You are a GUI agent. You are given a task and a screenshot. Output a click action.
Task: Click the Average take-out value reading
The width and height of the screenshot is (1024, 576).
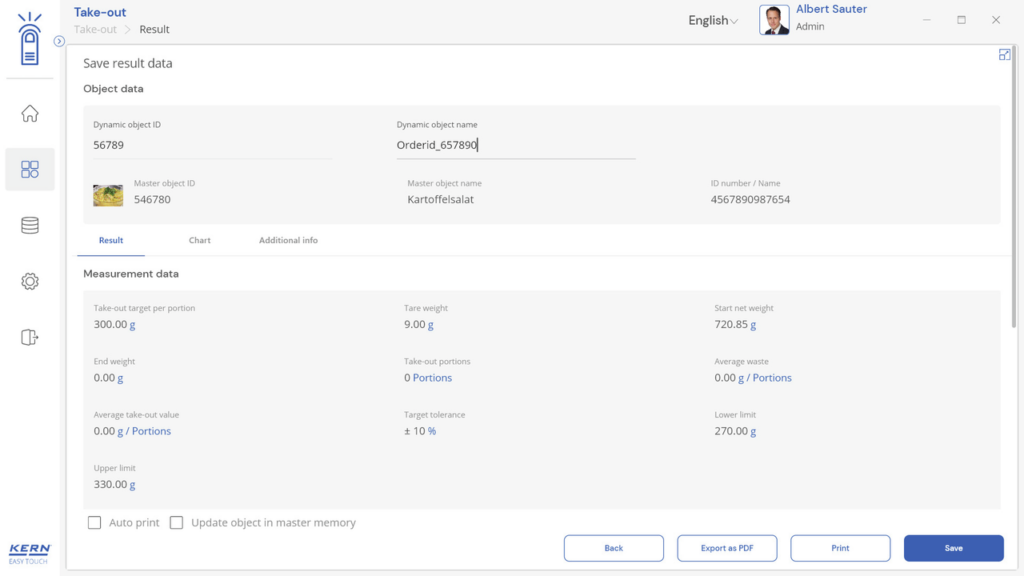point(132,431)
